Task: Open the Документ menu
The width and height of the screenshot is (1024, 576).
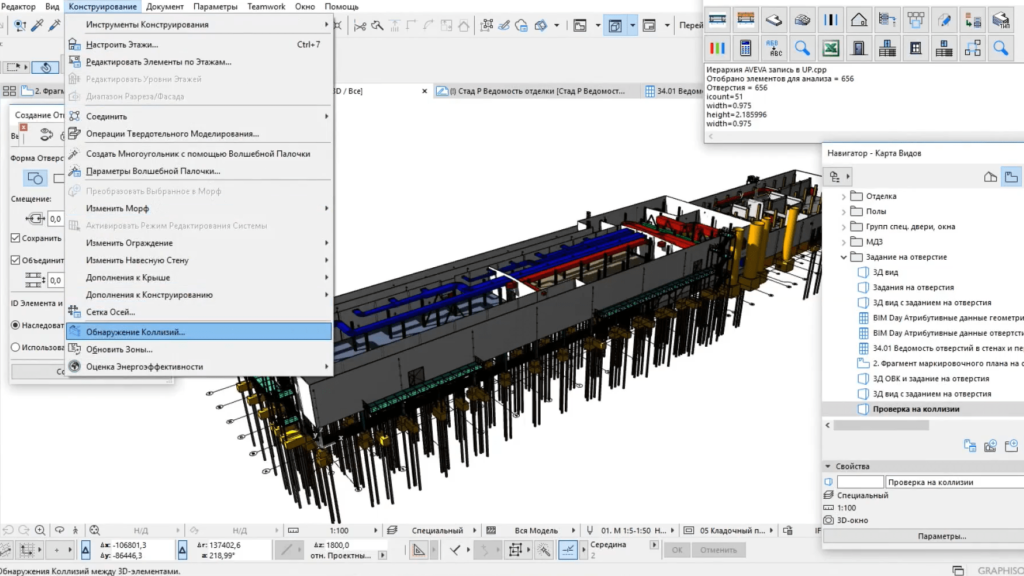Action: (x=164, y=6)
